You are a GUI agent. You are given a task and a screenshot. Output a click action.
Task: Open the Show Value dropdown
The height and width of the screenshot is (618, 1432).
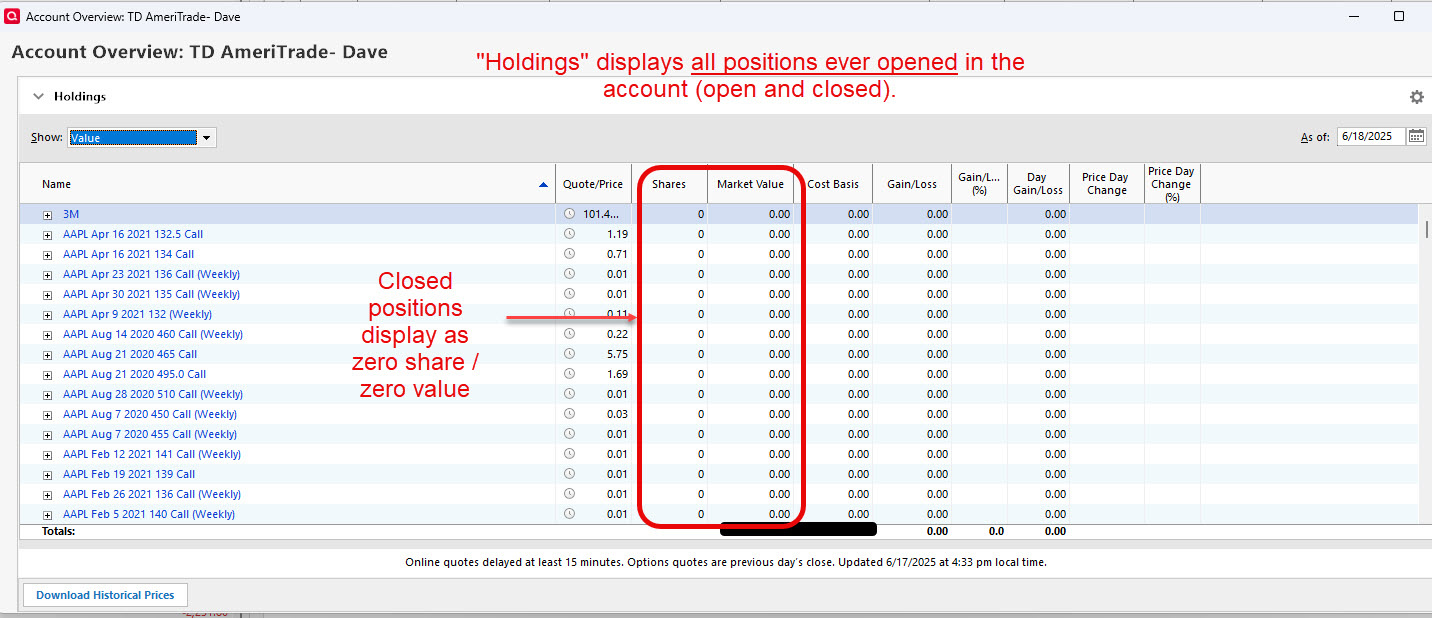tap(206, 138)
